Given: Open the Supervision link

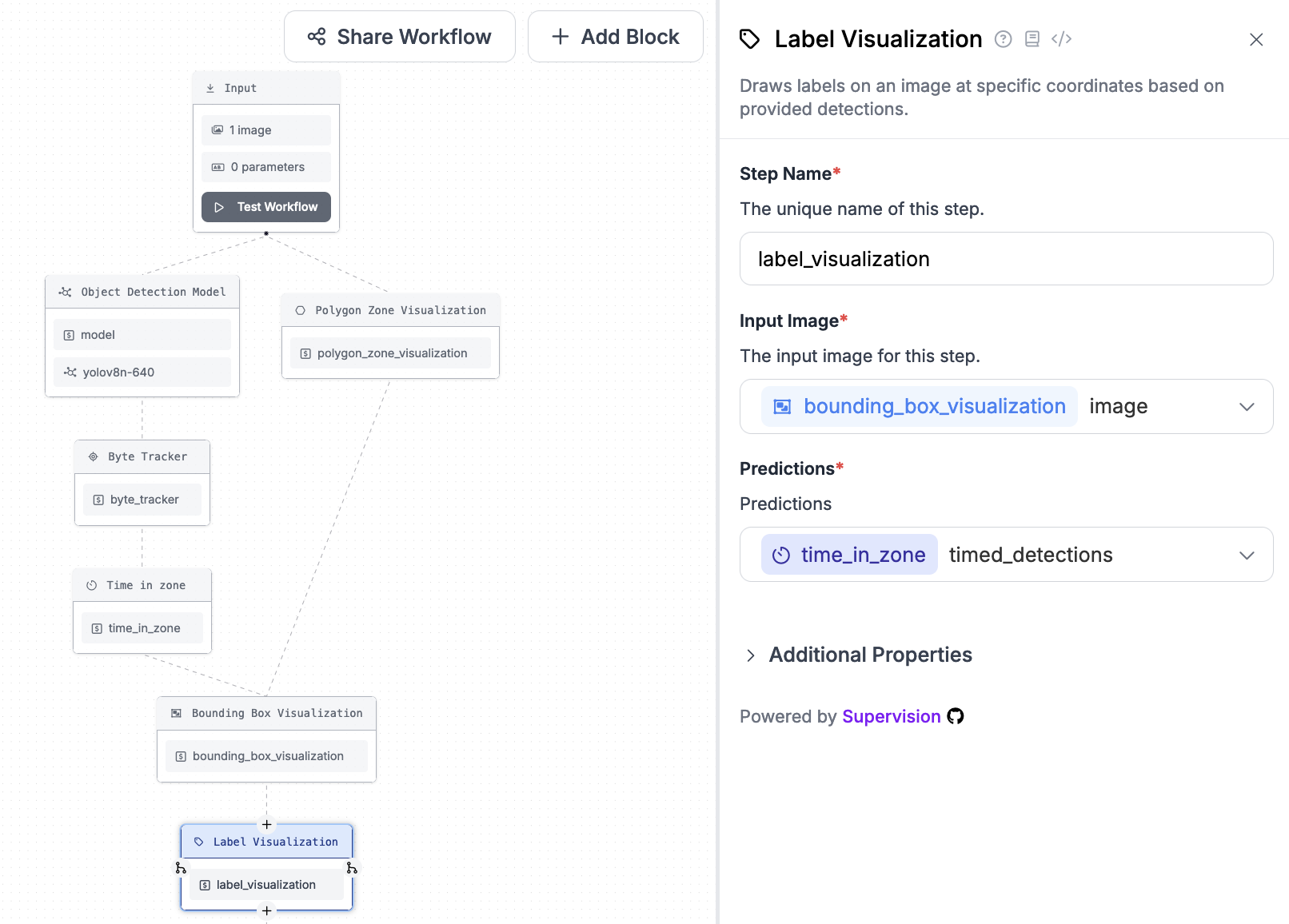Looking at the screenshot, I should point(891,716).
